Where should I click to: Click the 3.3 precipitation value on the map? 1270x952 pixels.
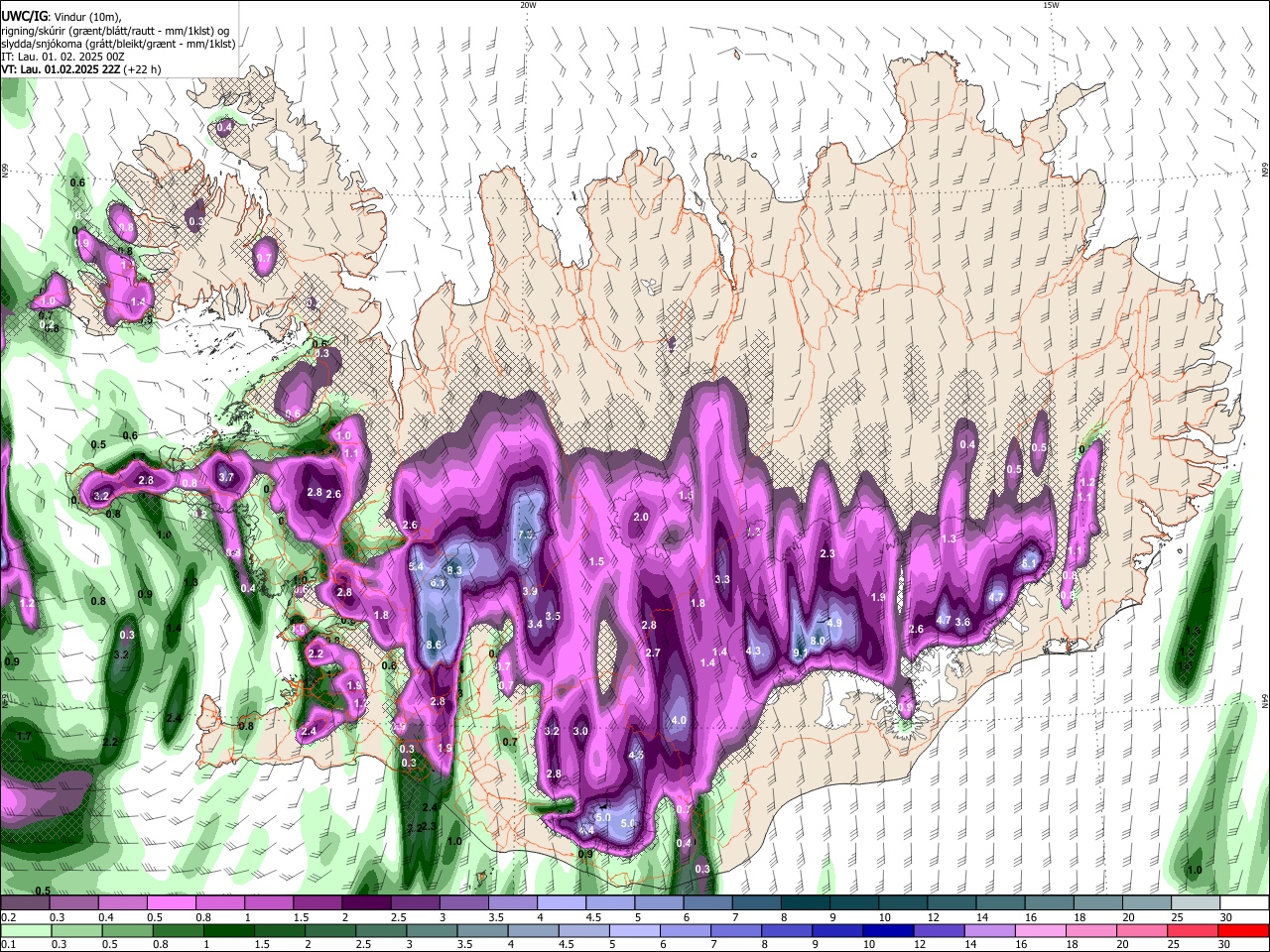722,579
